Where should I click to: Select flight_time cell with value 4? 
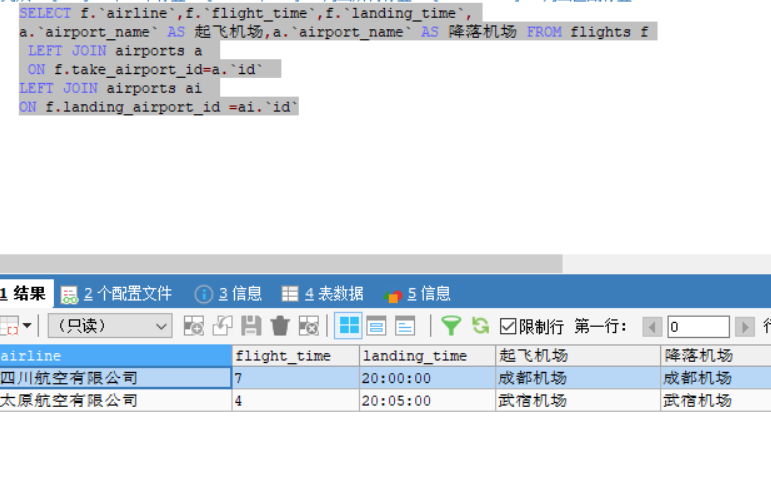point(296,401)
